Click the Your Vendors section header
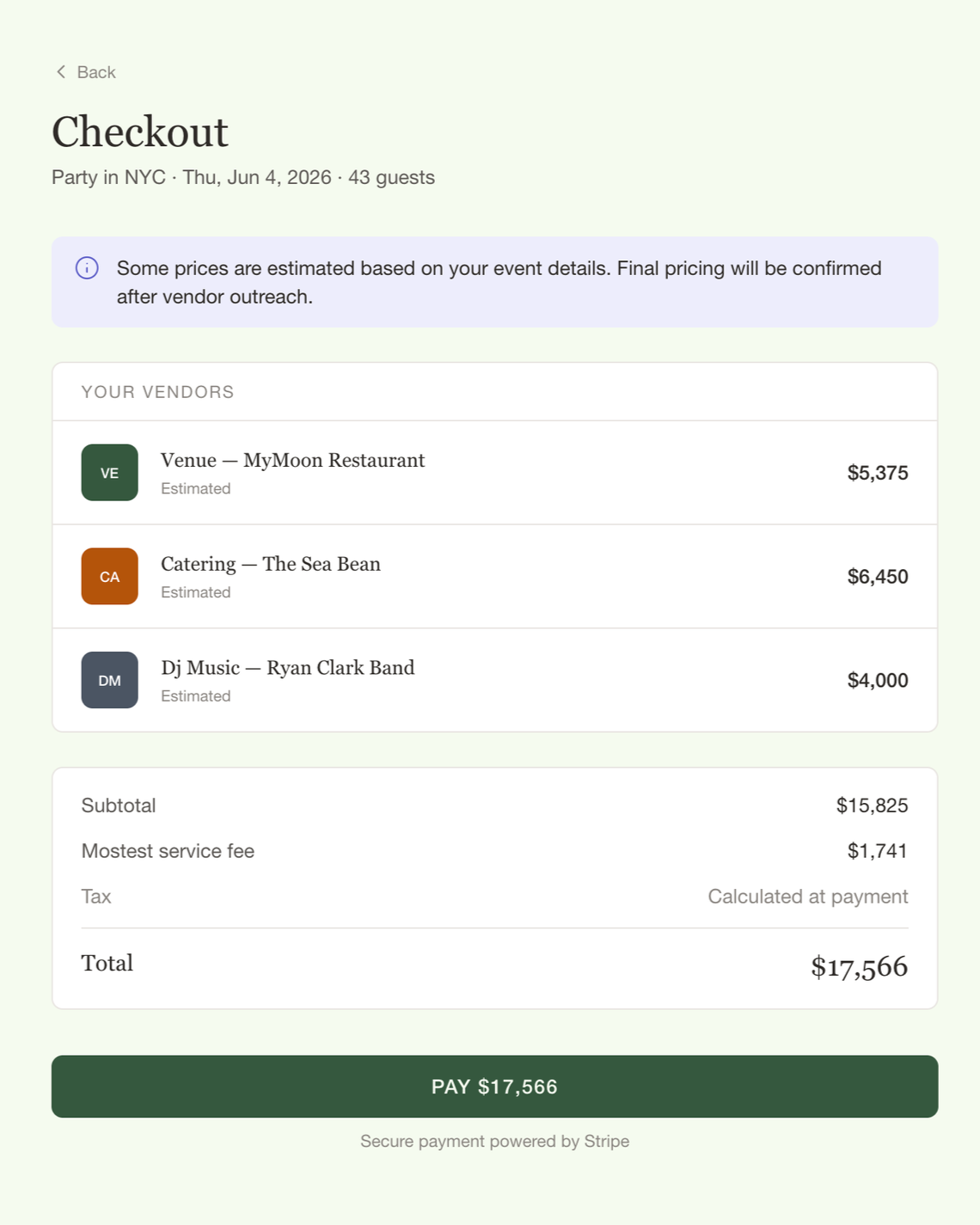The height and width of the screenshot is (1225, 980). (157, 392)
